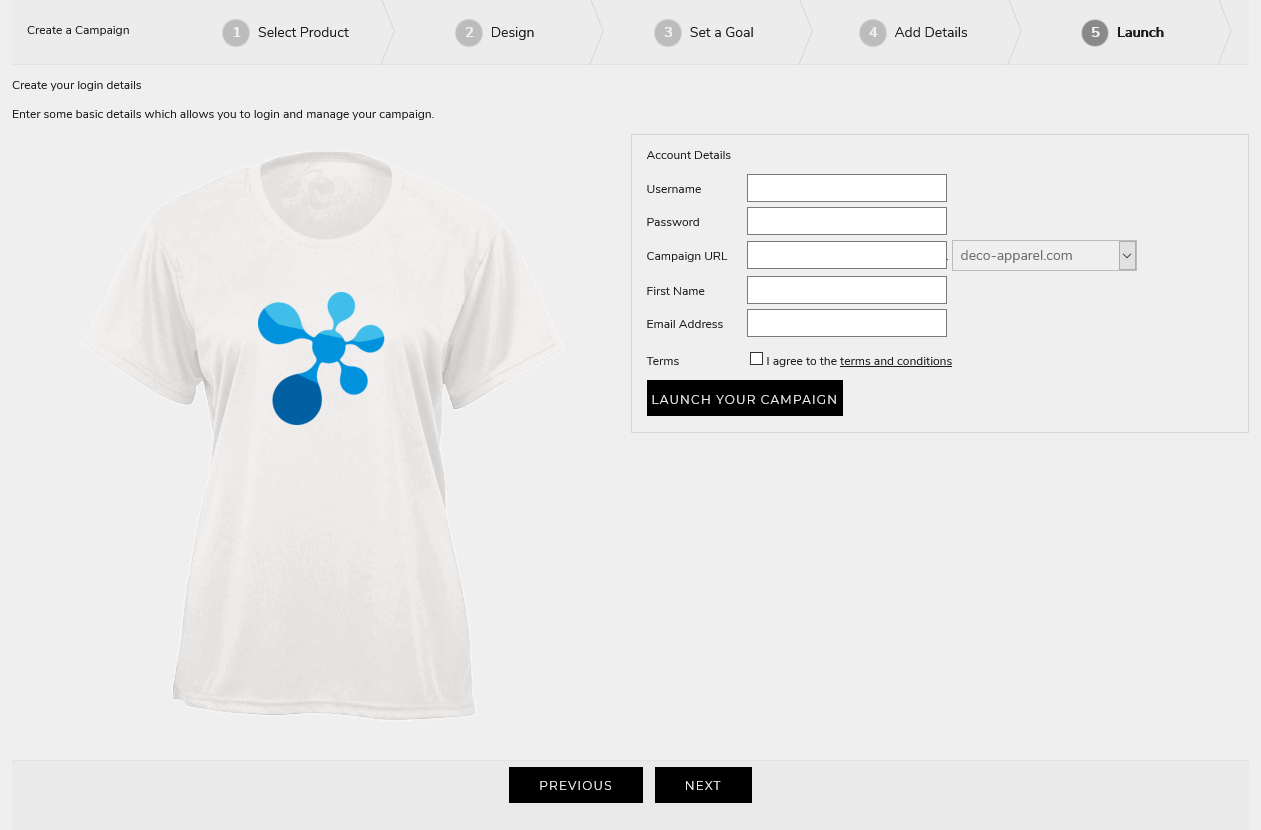Click the step 2 circle icon

(x=469, y=33)
